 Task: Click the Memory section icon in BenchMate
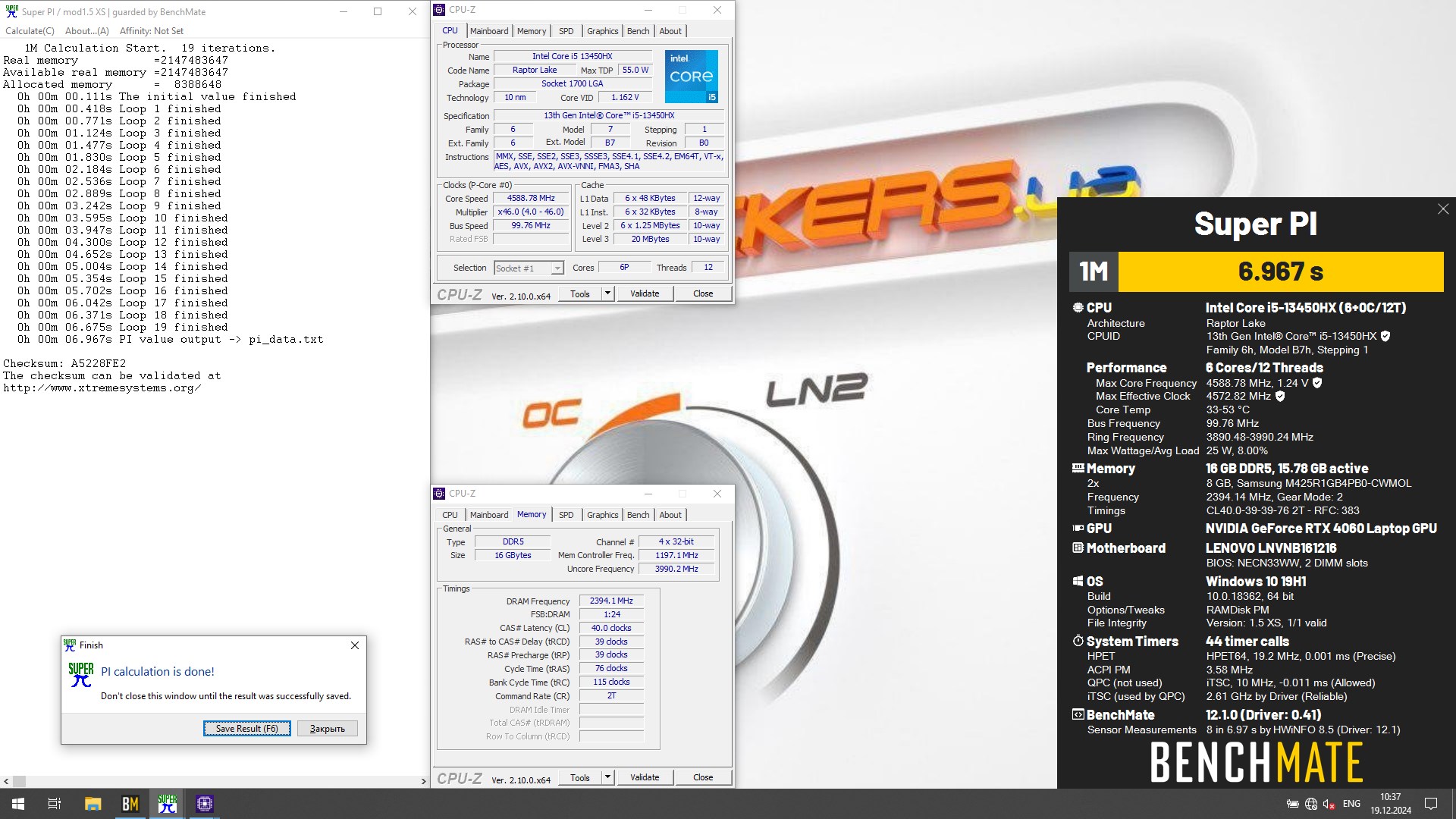[x=1078, y=469]
